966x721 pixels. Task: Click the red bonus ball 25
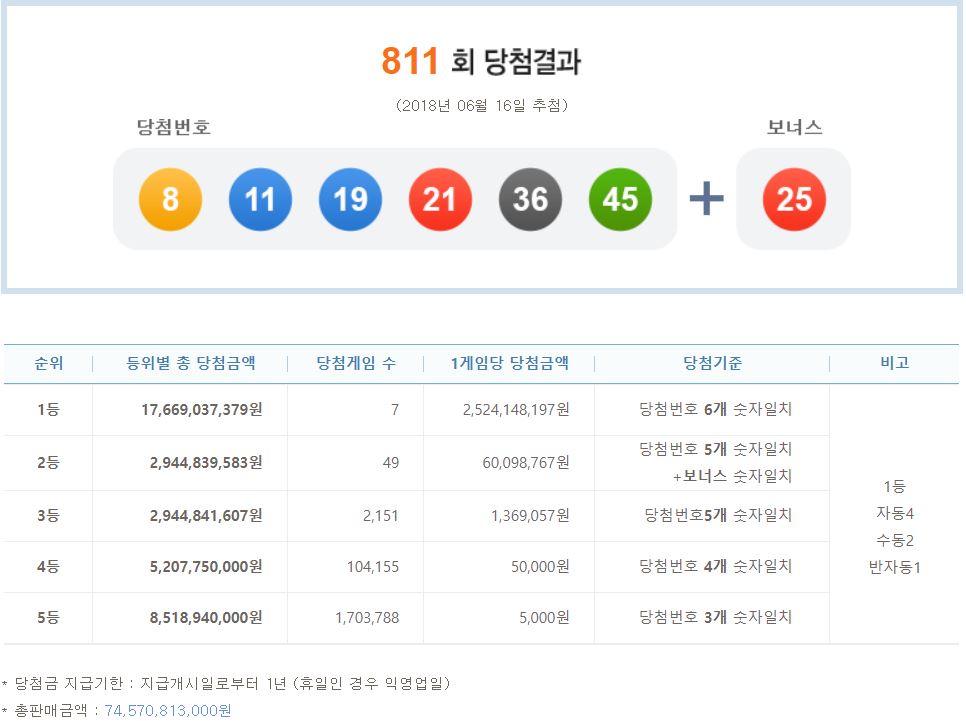(x=794, y=199)
